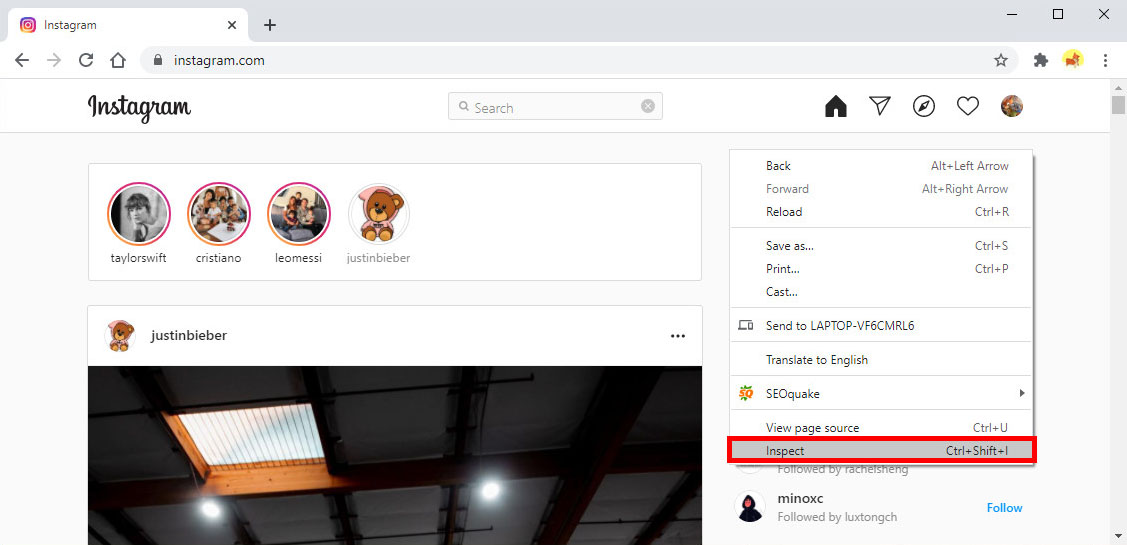Open minoxc profile name
The height and width of the screenshot is (545, 1127).
tap(799, 498)
